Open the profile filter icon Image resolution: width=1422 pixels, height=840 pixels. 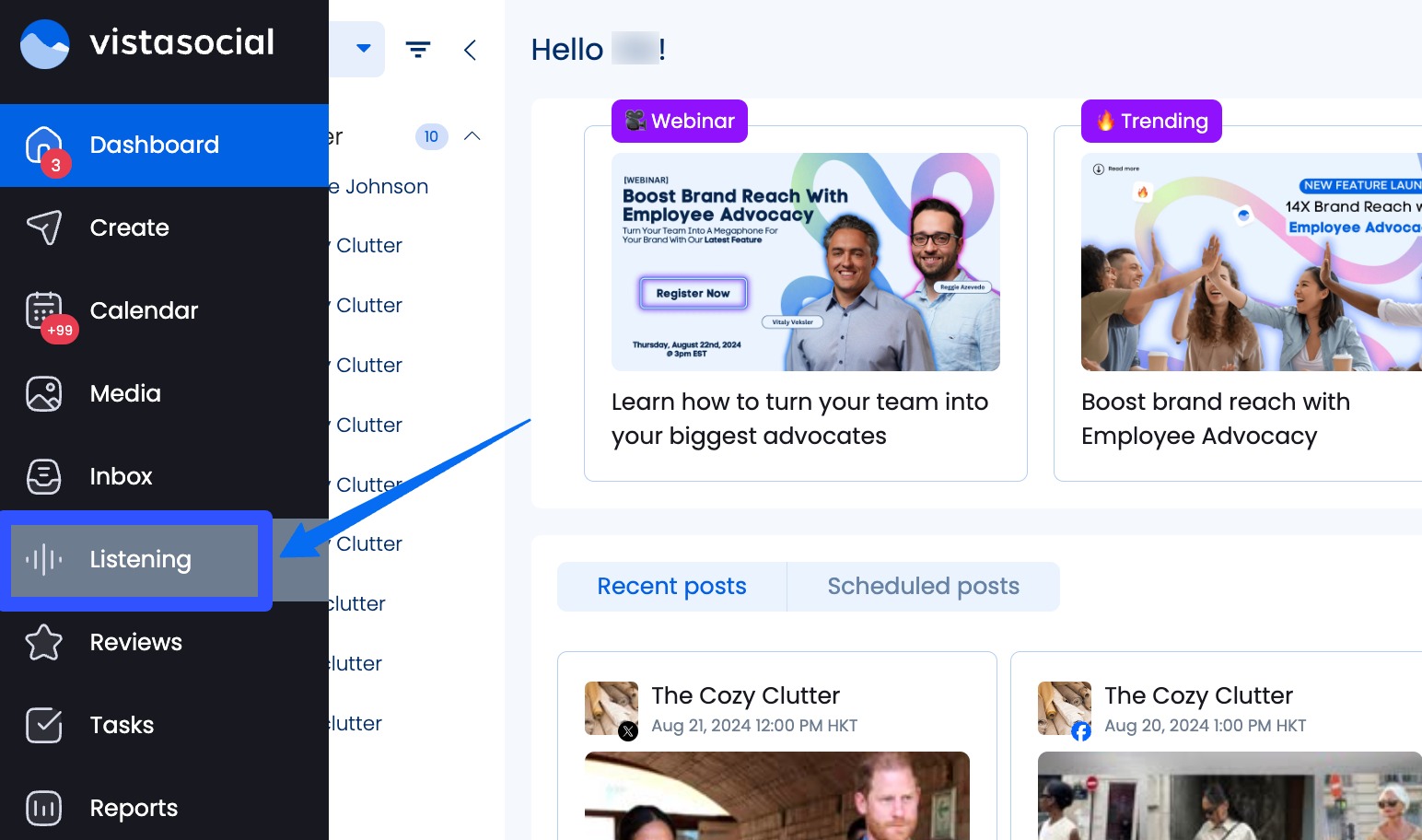click(x=419, y=49)
